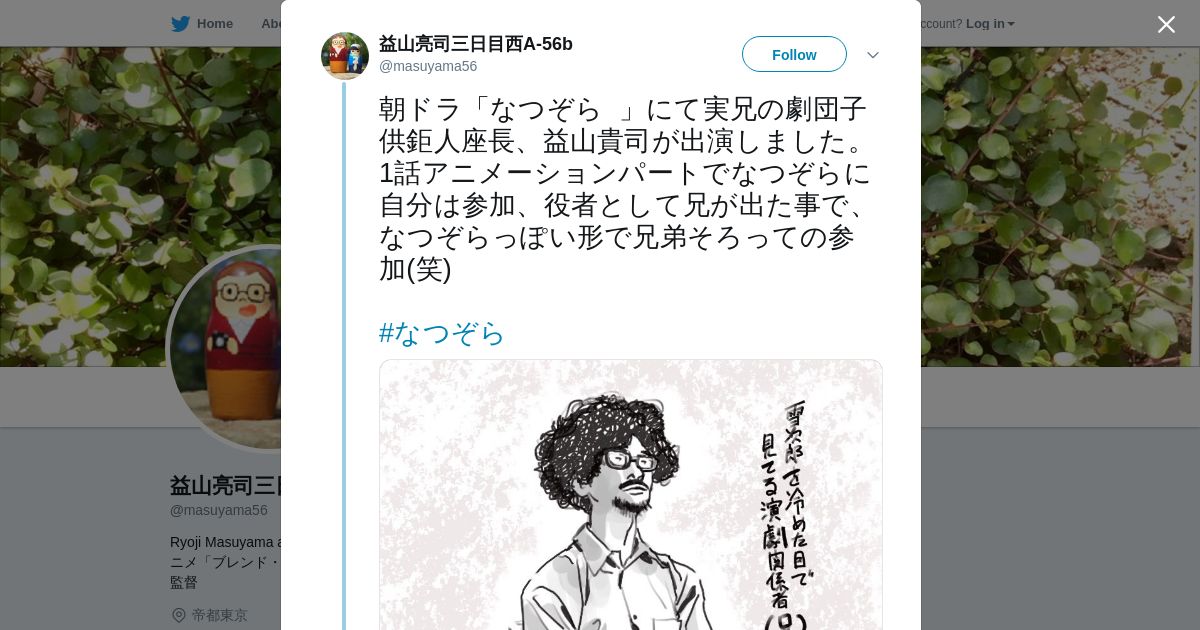This screenshot has height=630, width=1200.
Task: Open the About menu item
Action: tap(270, 24)
